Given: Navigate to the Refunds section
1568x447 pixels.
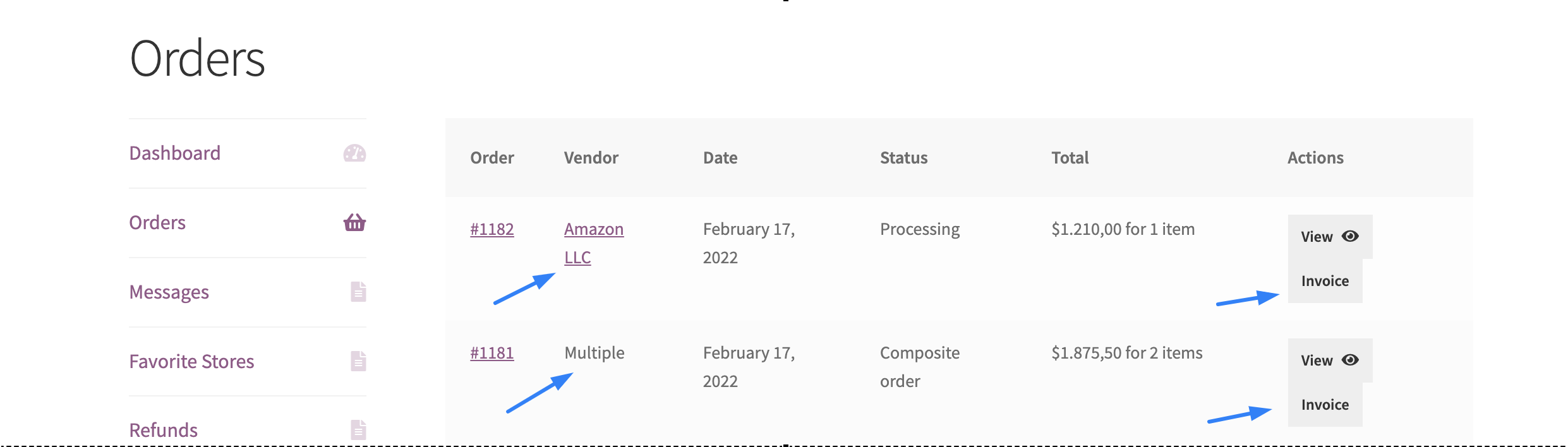Looking at the screenshot, I should pyautogui.click(x=164, y=430).
